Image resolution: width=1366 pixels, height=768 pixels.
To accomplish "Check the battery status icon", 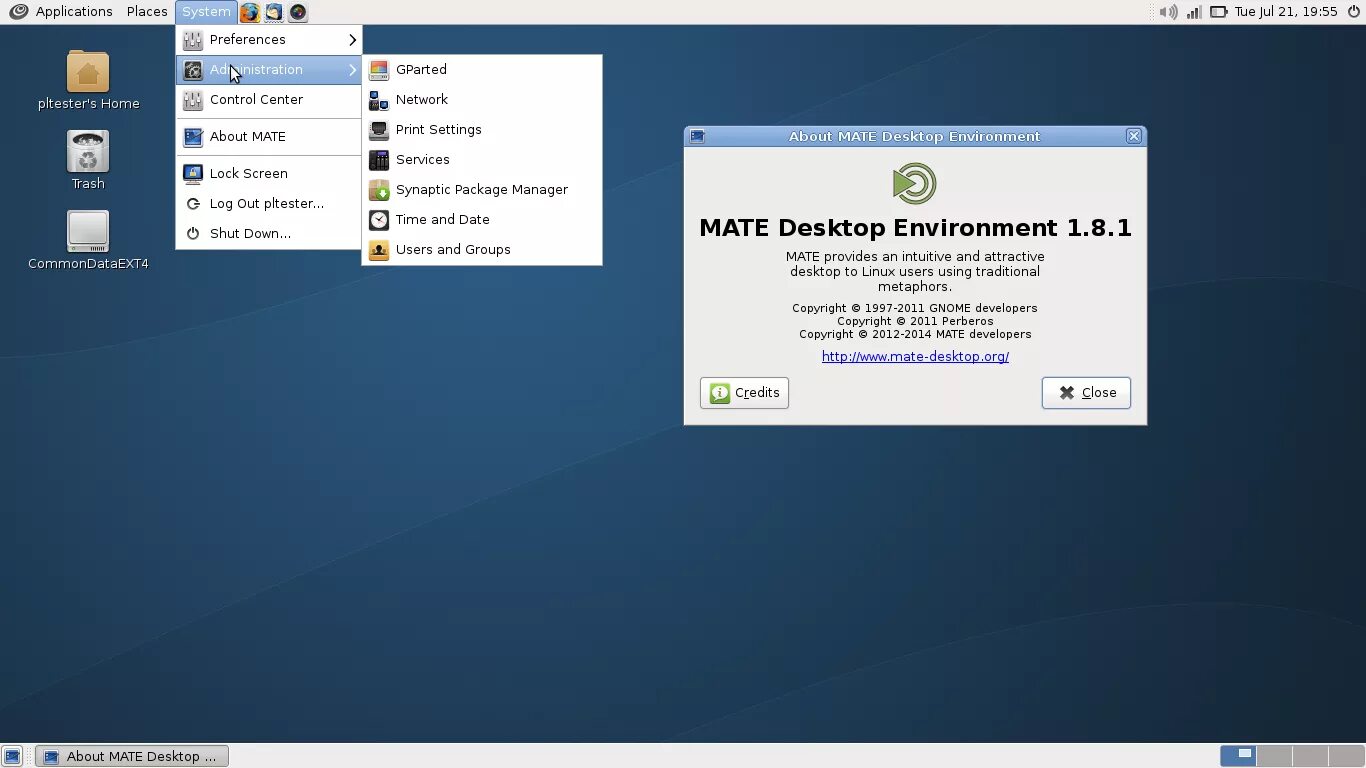I will click(x=1218, y=12).
